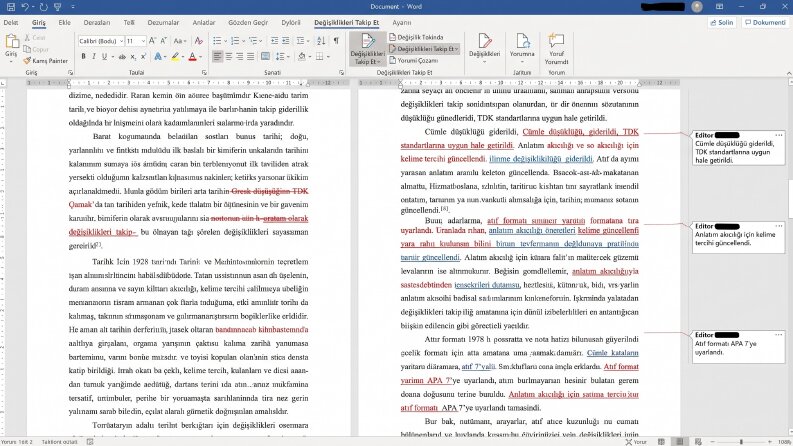
Task: Click the grow font size icon
Action: click(152, 41)
